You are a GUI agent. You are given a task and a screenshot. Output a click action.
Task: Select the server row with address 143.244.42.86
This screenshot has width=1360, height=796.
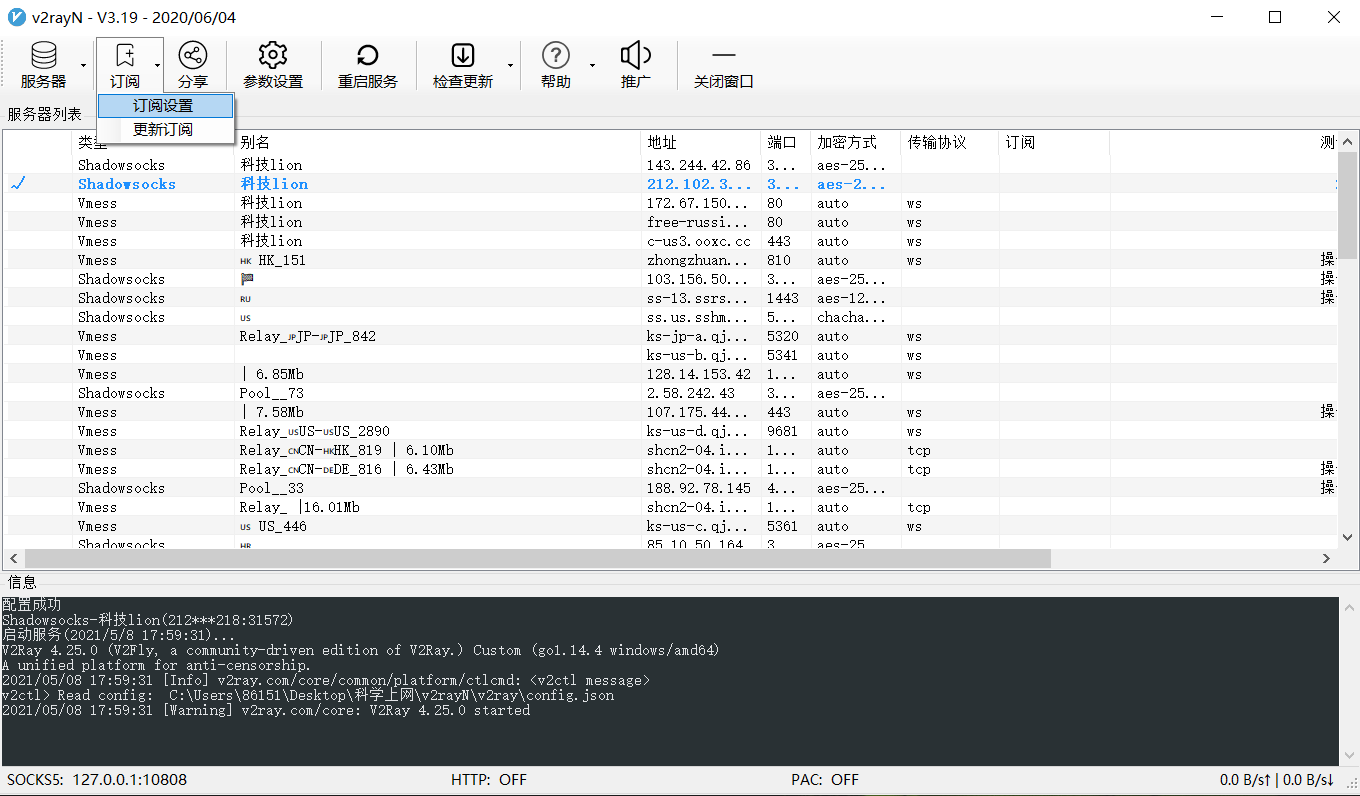(670, 165)
